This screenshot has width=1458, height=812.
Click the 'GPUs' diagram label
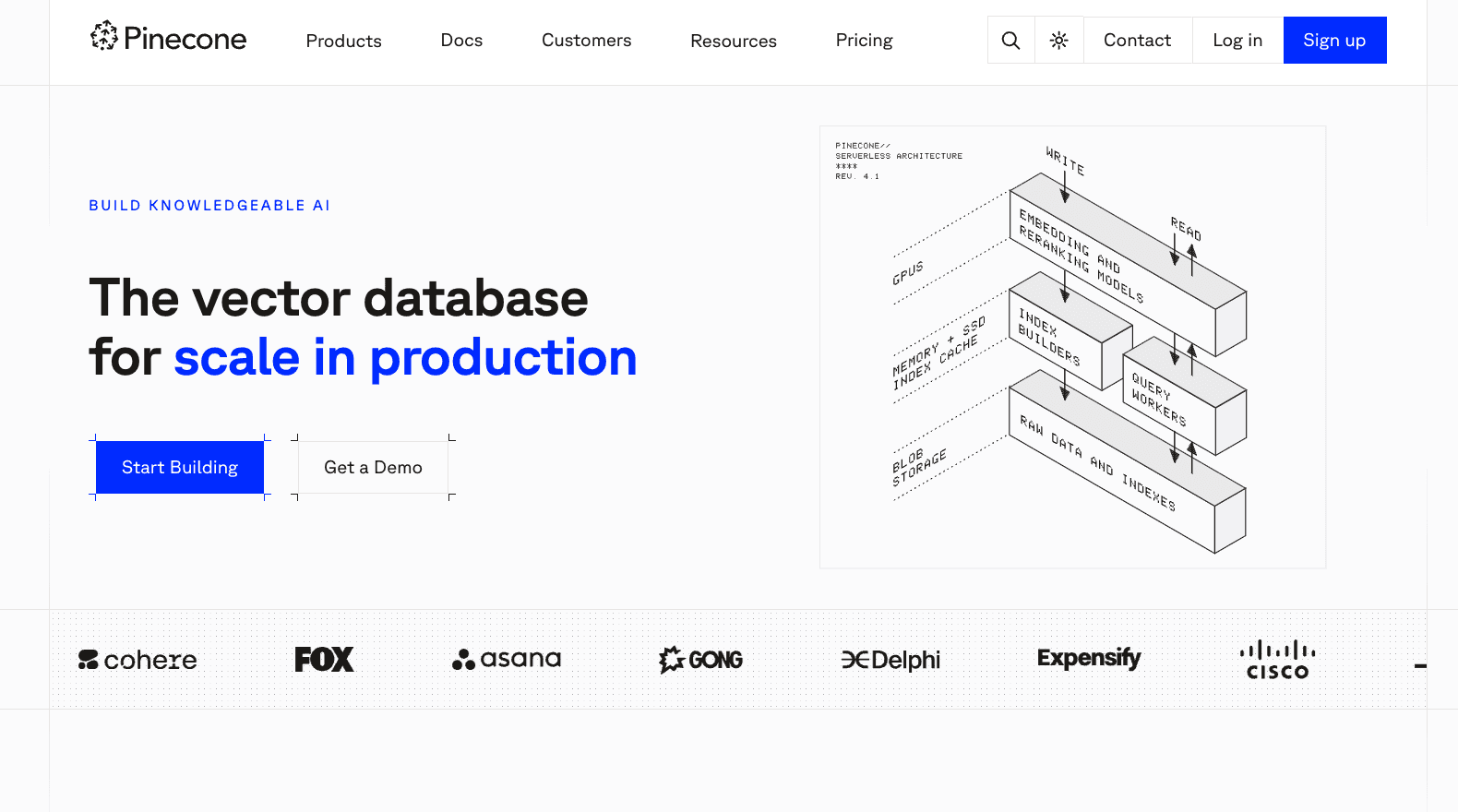pos(908,273)
